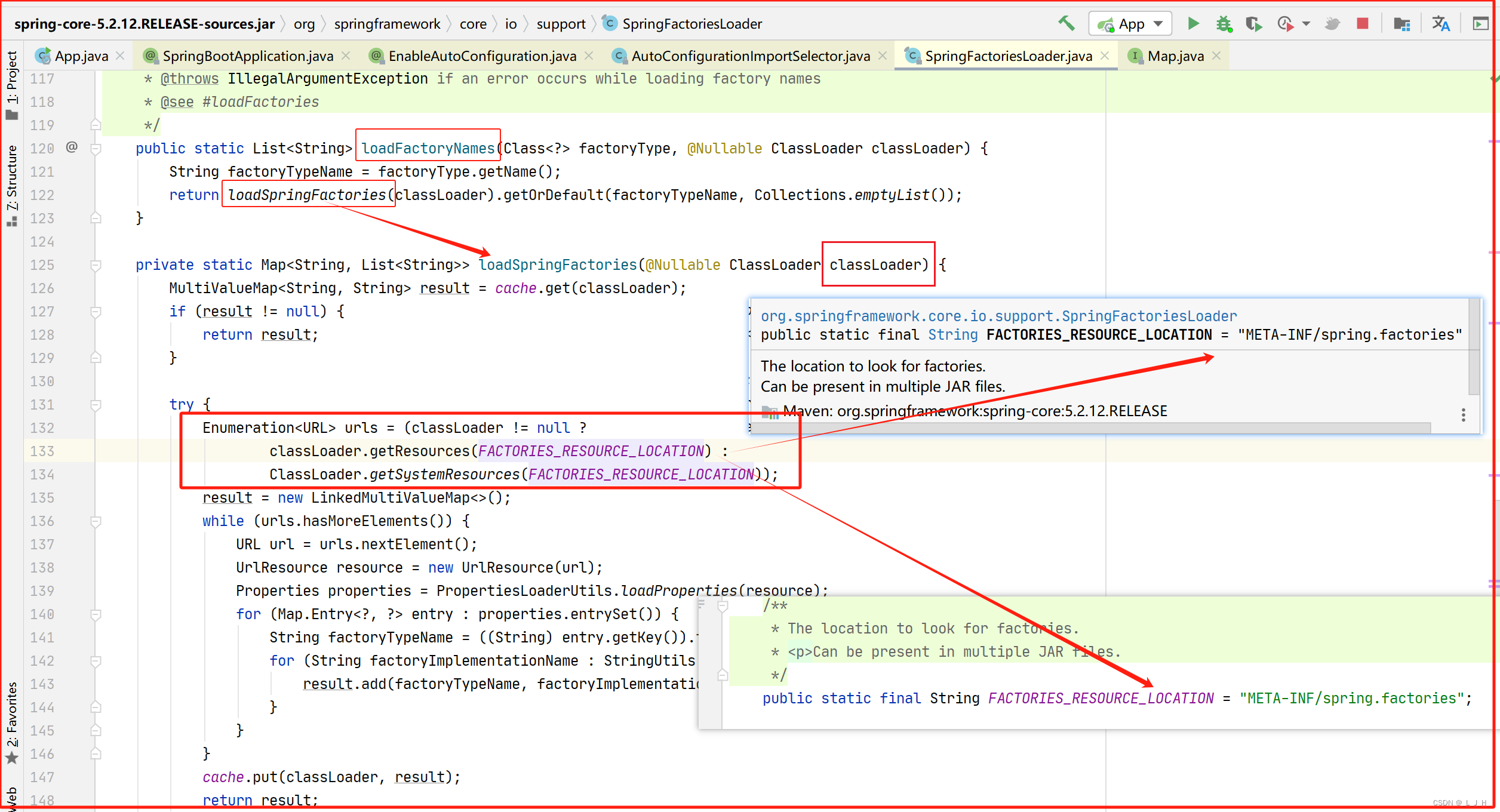Click spring-core jar breadcrumb
Viewport: 1500px width, 812px height.
click(x=145, y=24)
